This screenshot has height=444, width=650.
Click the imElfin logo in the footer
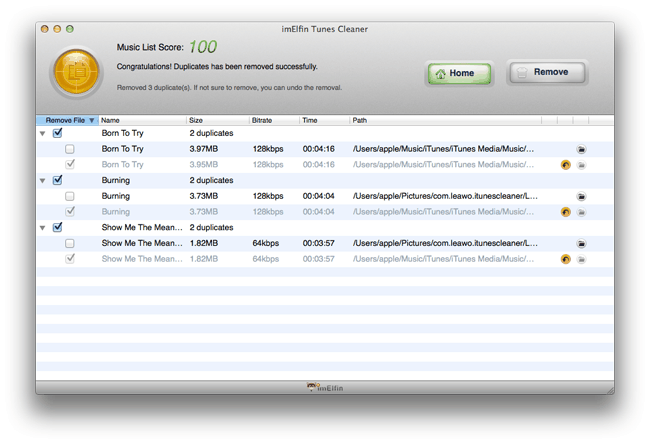coord(325,388)
